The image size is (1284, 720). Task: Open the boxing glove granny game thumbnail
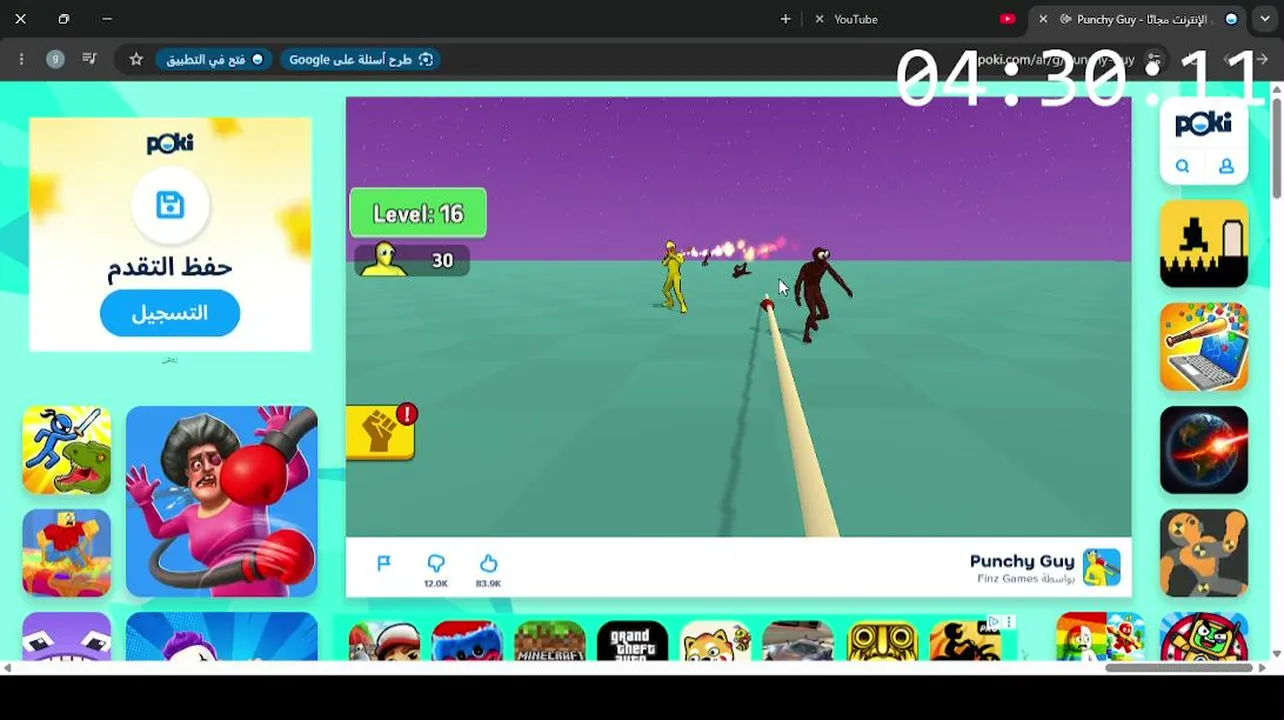(x=222, y=501)
